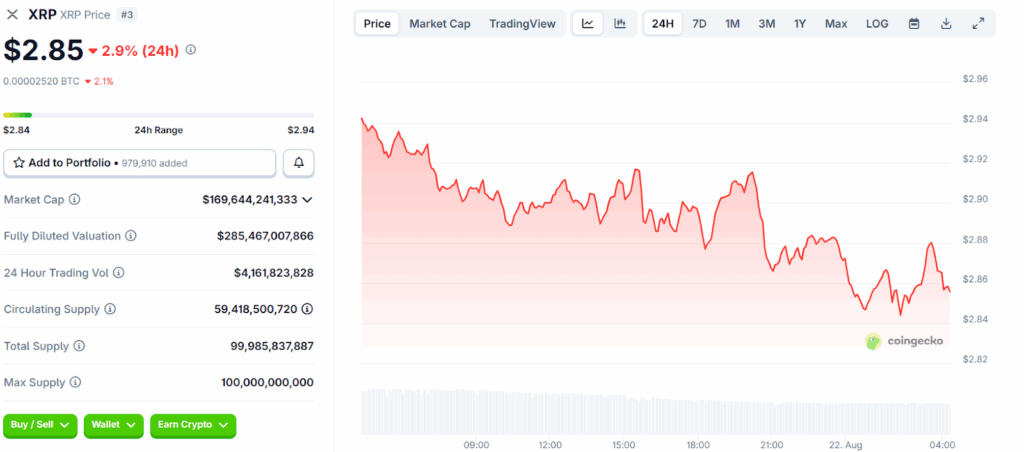Switch to the candlestick chart icon

point(620,24)
